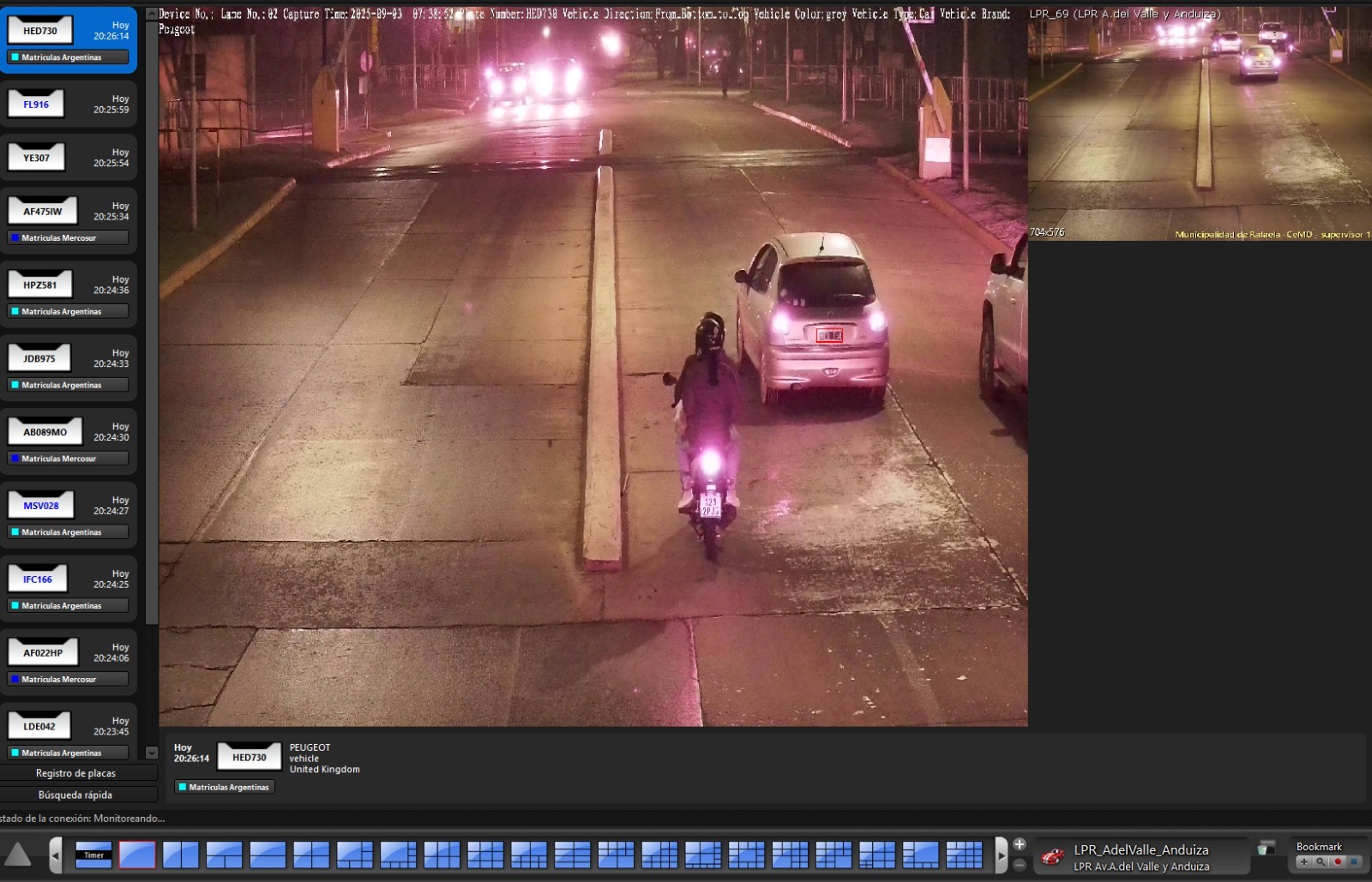Viewport: 1372px width, 882px height.
Task: Open the bookmark search magnifier
Action: point(1321,862)
